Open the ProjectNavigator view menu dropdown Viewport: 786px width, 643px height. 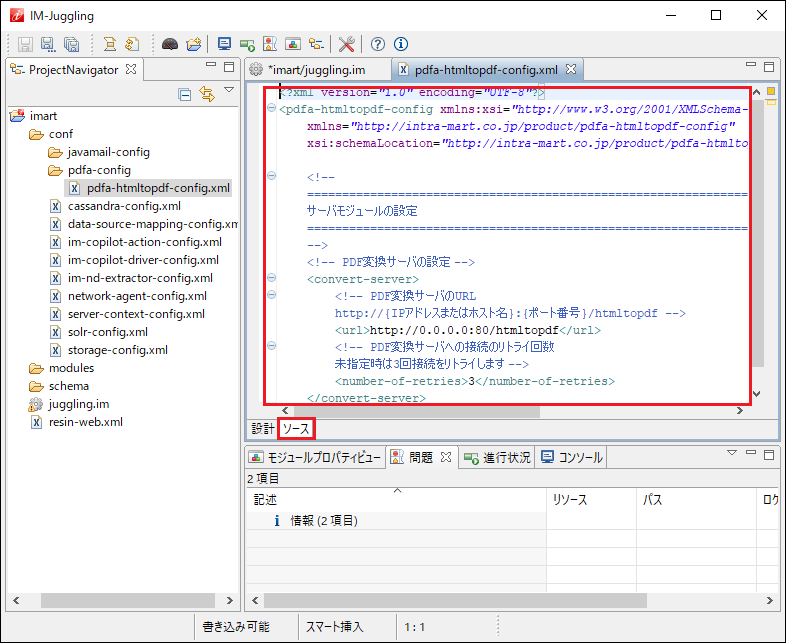(x=228, y=92)
